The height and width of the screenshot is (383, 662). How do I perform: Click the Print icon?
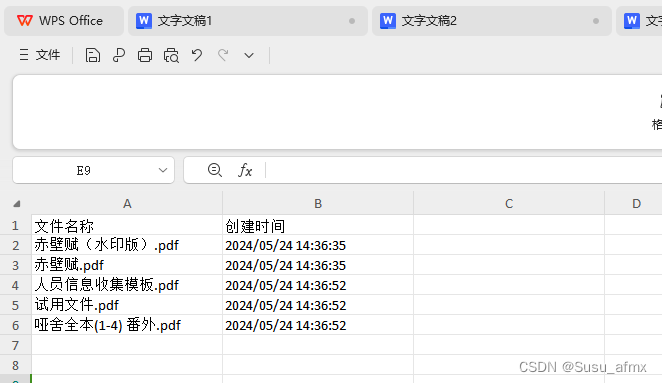coord(145,55)
